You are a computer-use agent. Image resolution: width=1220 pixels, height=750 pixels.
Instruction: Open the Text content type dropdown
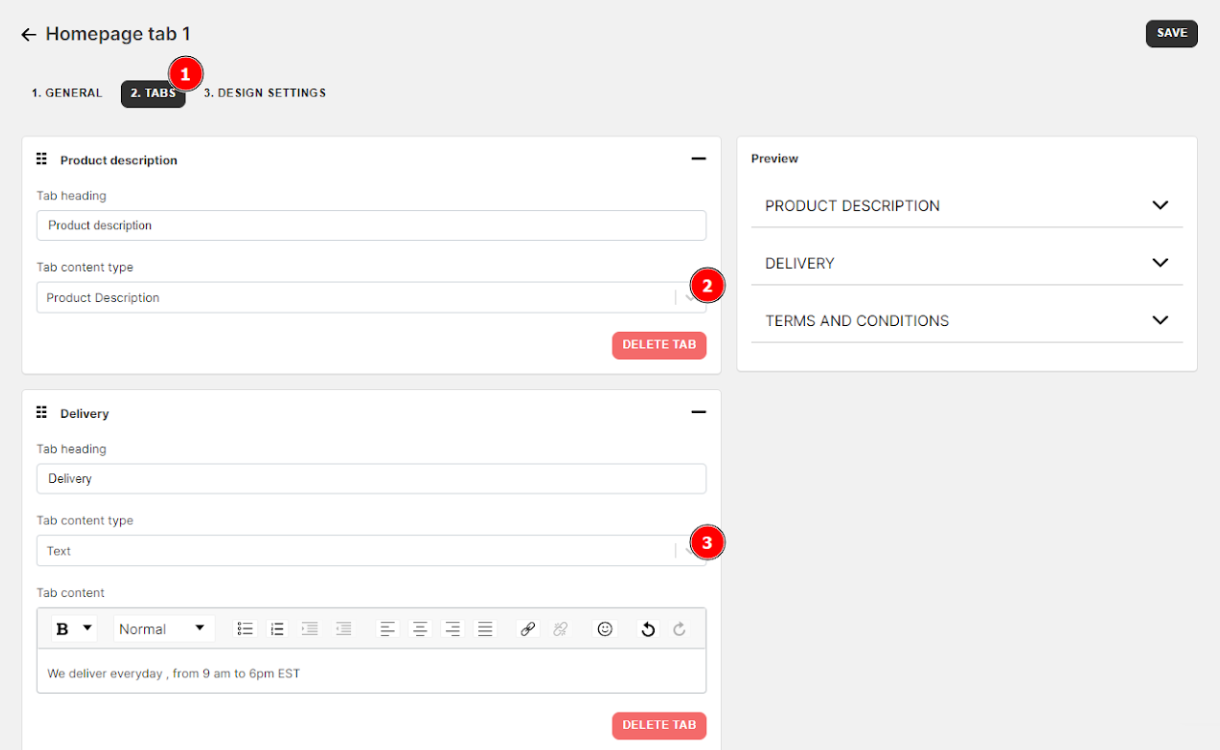tap(371, 550)
